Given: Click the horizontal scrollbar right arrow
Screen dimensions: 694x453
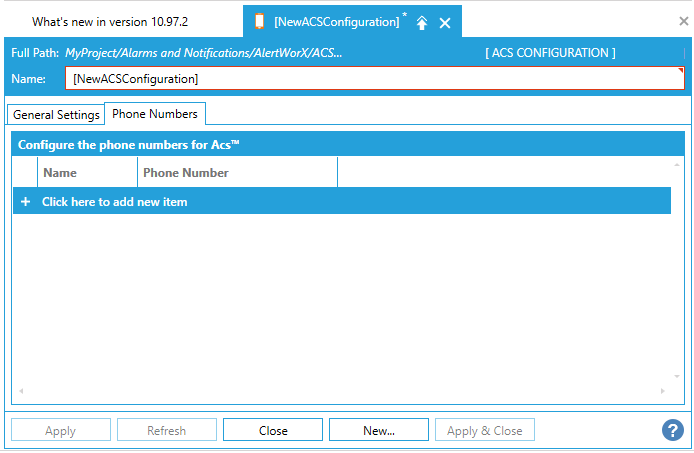Looking at the screenshot, I should pos(662,391).
